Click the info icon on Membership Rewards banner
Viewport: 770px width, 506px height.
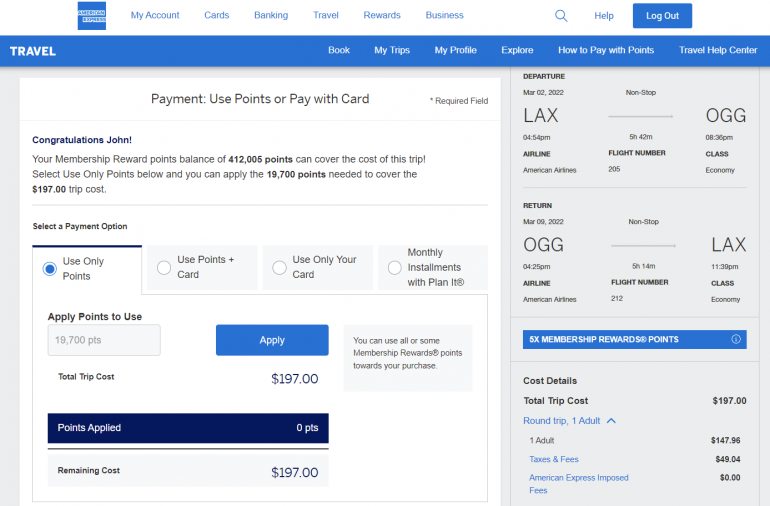736,339
